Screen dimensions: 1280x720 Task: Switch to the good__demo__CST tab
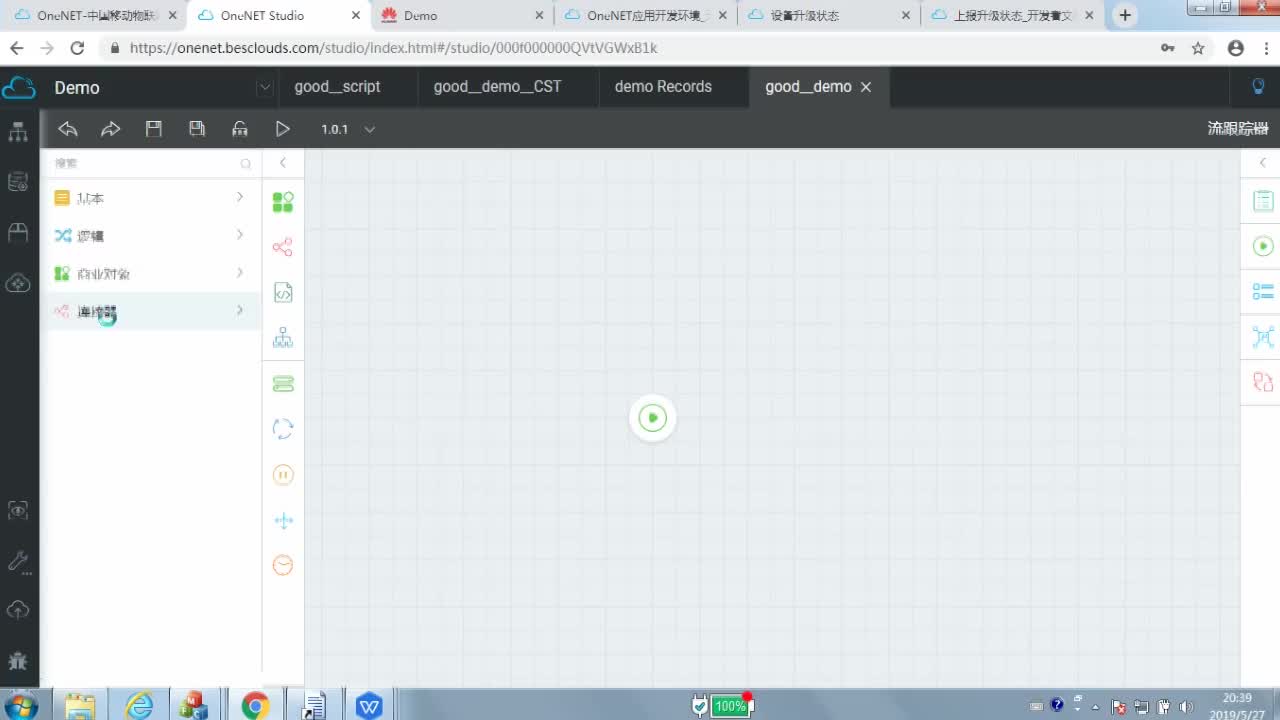point(497,87)
